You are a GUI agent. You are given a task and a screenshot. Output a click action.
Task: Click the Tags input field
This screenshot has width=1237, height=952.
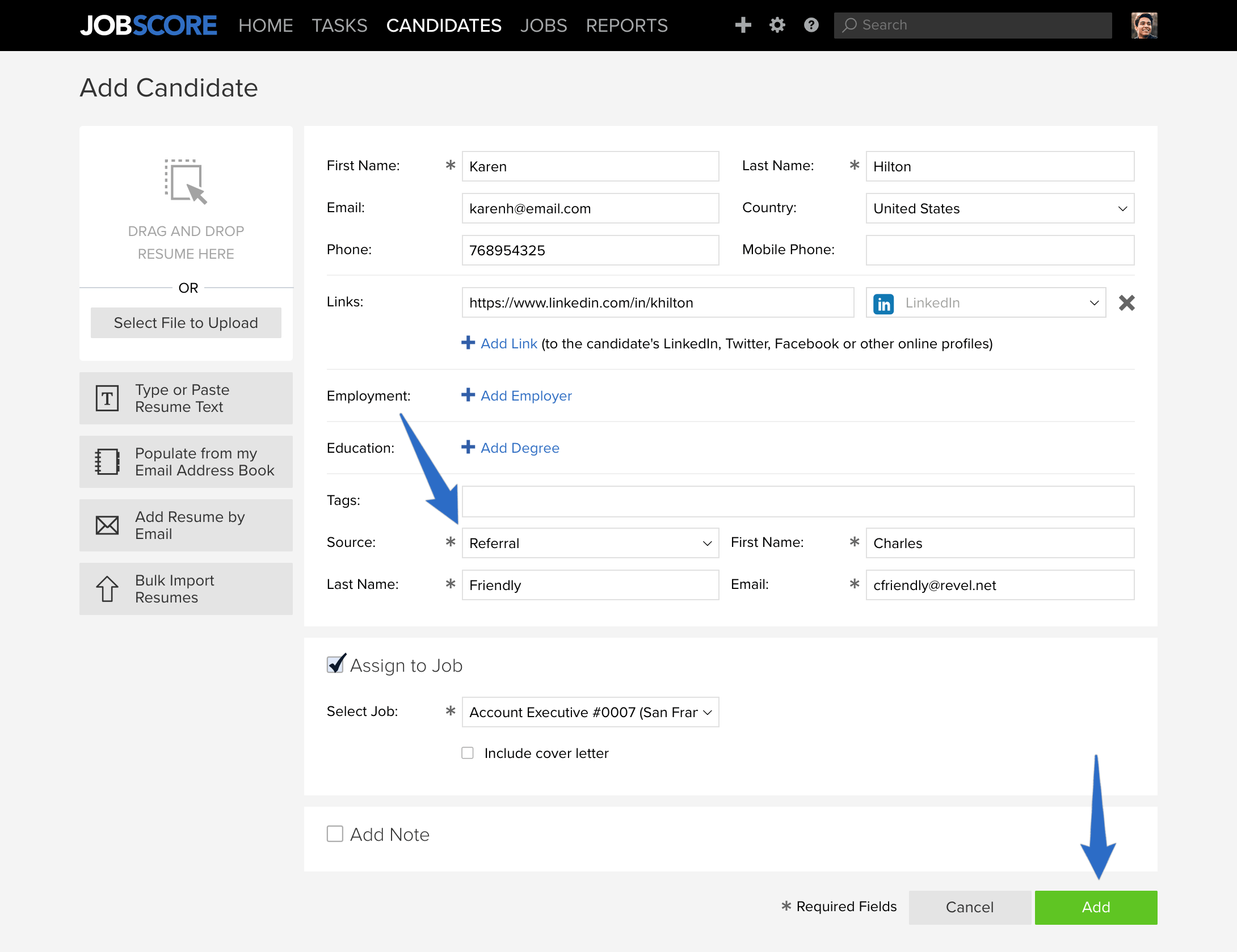798,501
